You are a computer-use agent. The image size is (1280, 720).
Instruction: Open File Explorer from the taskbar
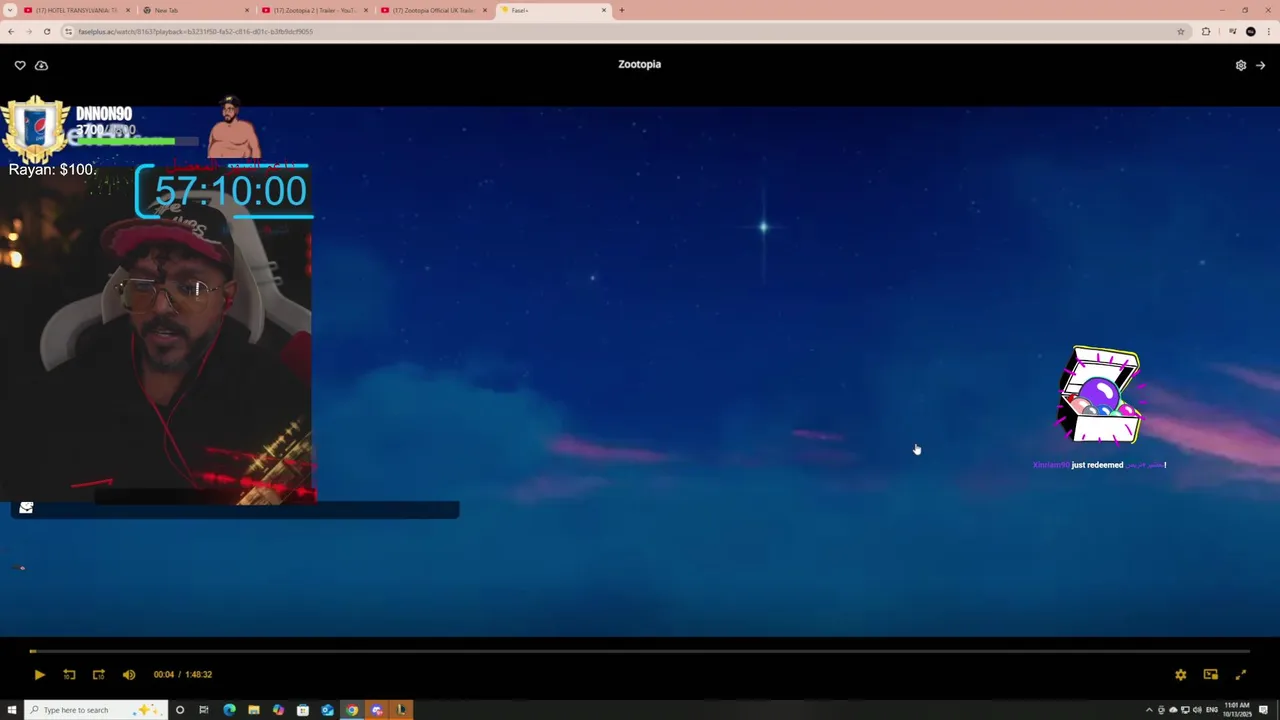click(254, 710)
